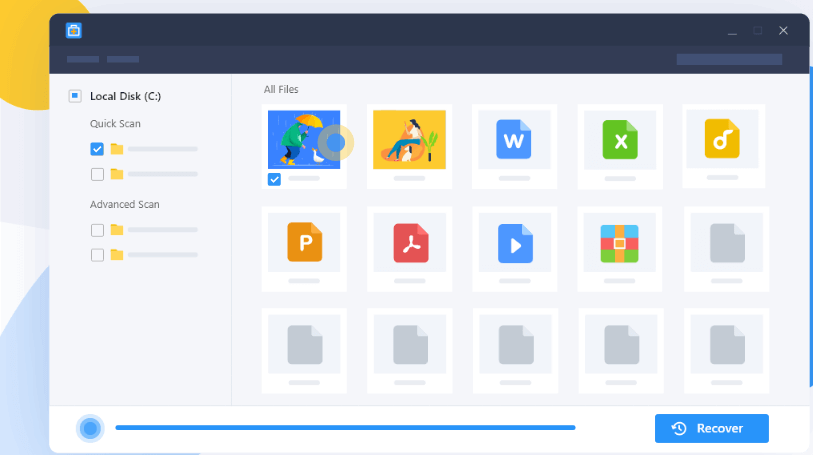Viewport: 813px width, 455px height.
Task: Select the yellow woman sitting picture thumbnail
Action: (x=409, y=139)
